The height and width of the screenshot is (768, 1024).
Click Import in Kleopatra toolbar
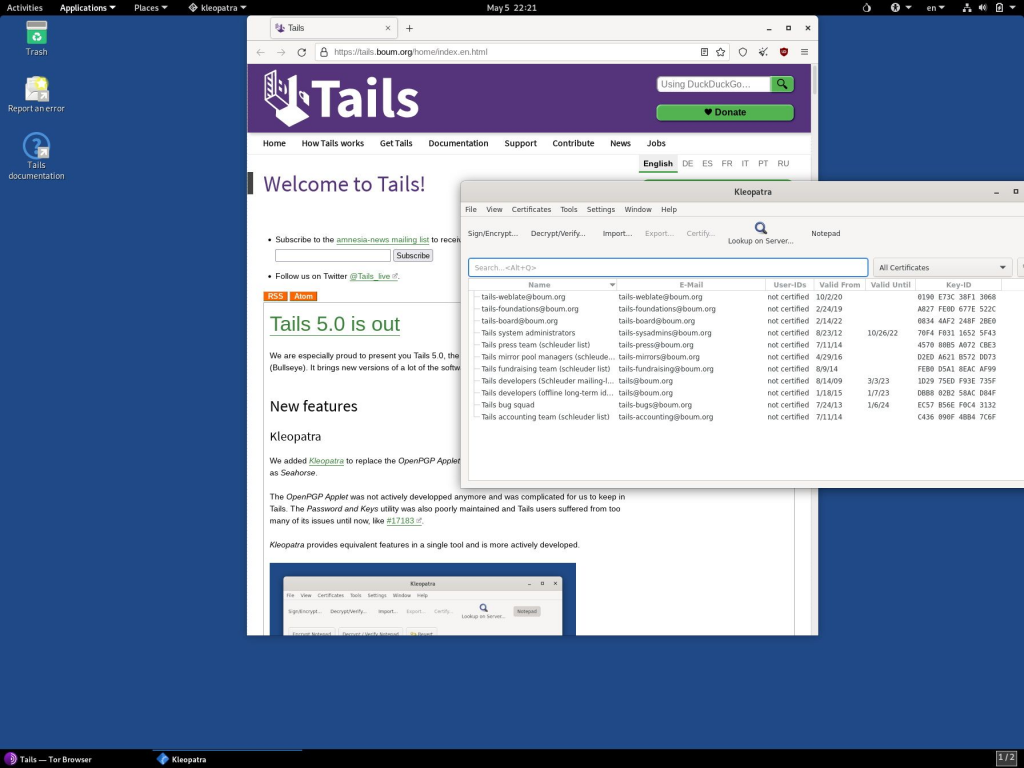click(x=617, y=233)
